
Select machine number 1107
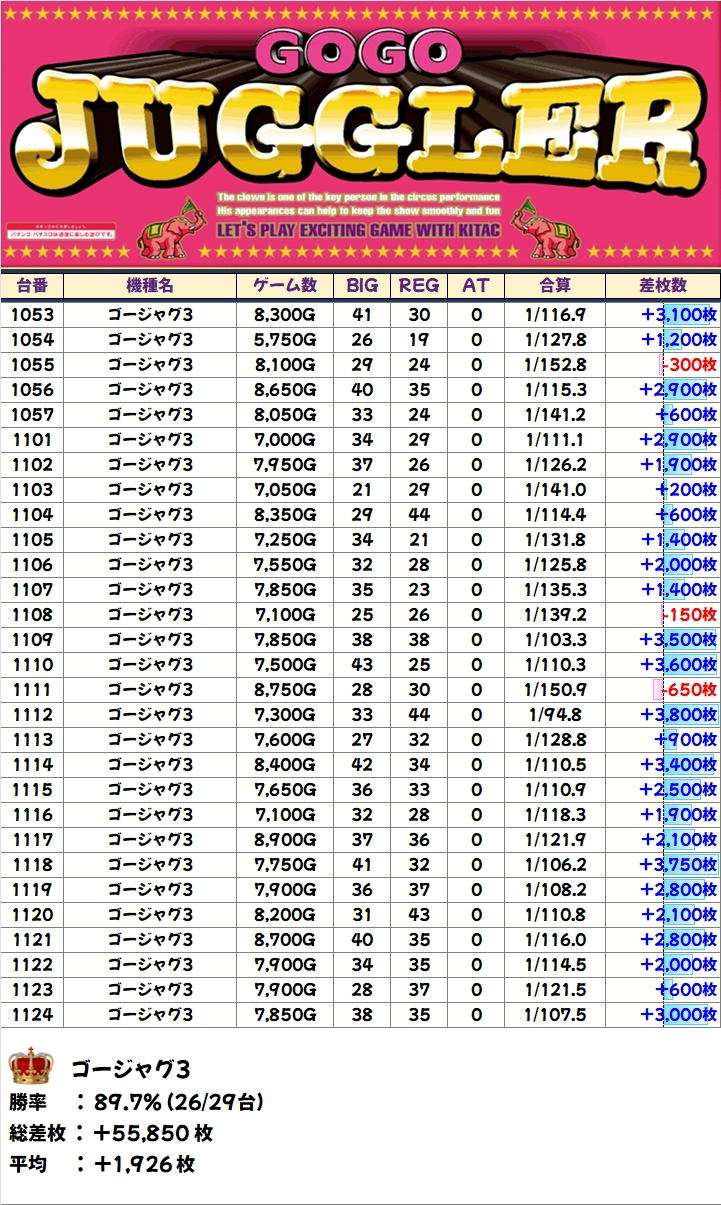click(32, 590)
